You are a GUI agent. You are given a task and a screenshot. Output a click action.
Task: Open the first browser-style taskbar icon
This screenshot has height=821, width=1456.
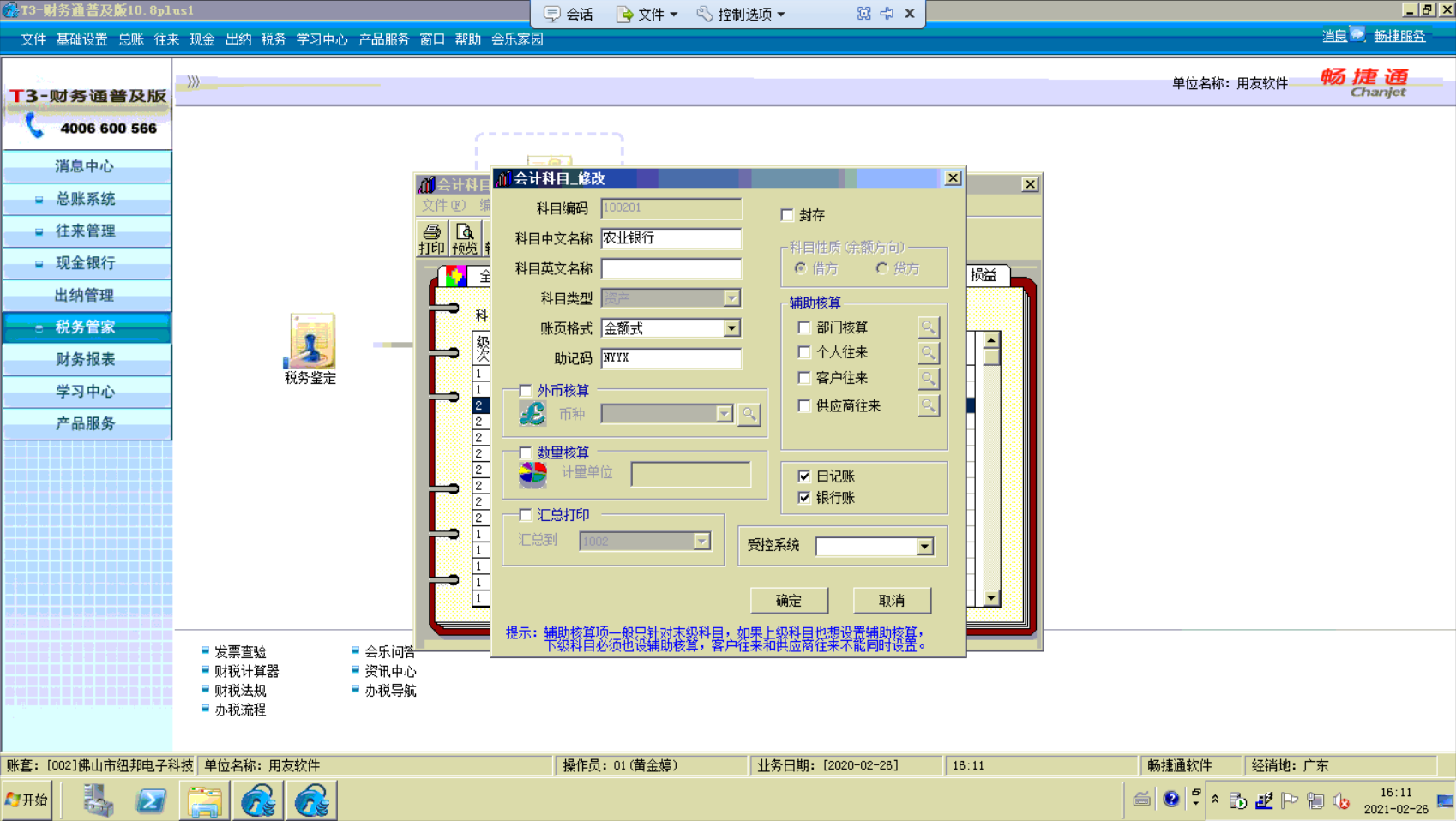pos(257,801)
